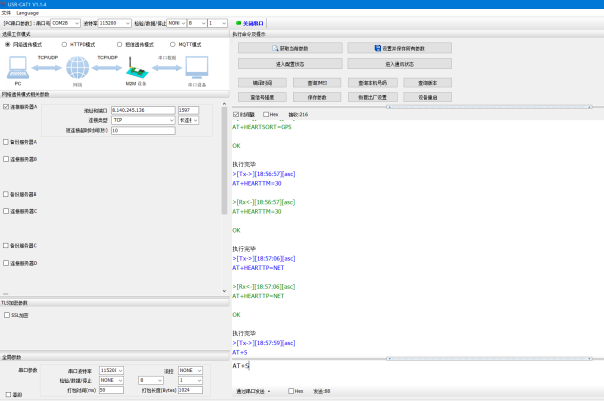Click the serial device monitor icon
The height and width of the screenshot is (401, 604).
pos(196,68)
